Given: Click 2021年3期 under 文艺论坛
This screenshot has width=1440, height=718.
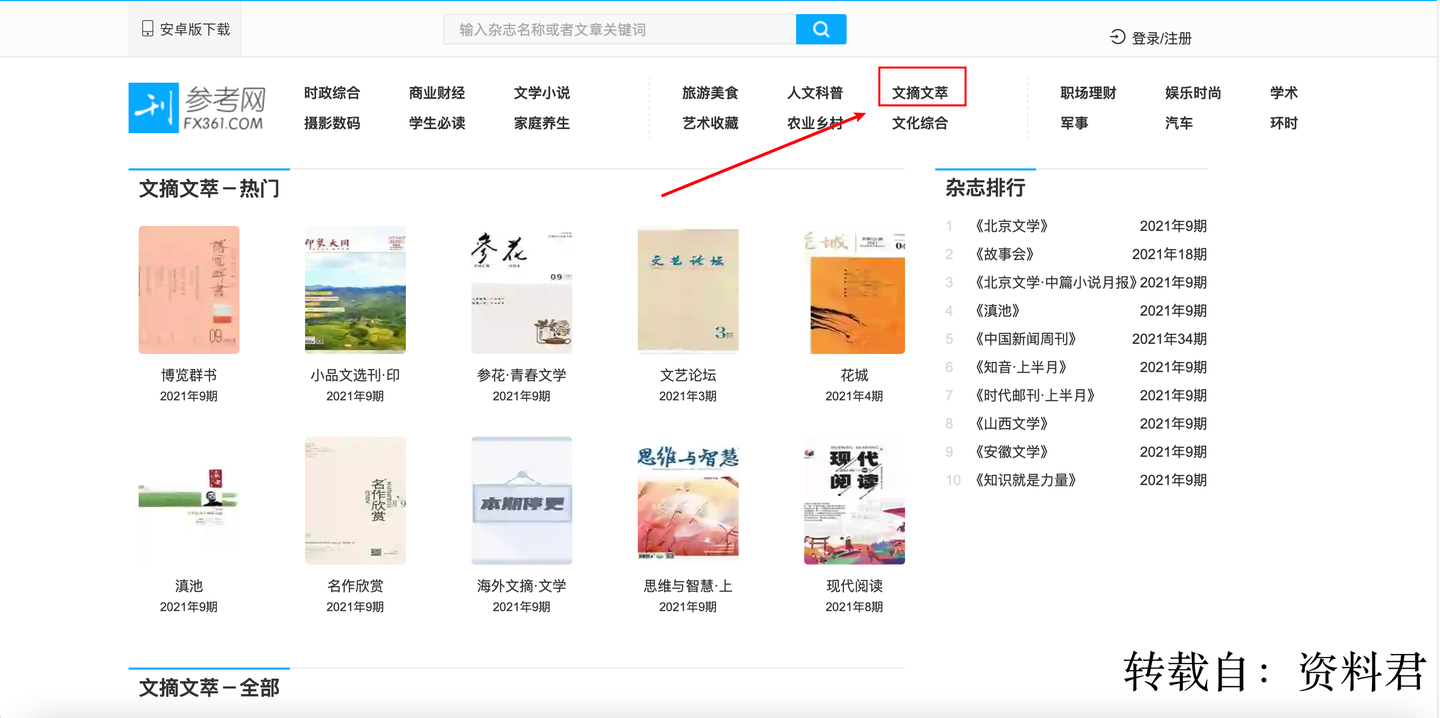Looking at the screenshot, I should pos(688,396).
